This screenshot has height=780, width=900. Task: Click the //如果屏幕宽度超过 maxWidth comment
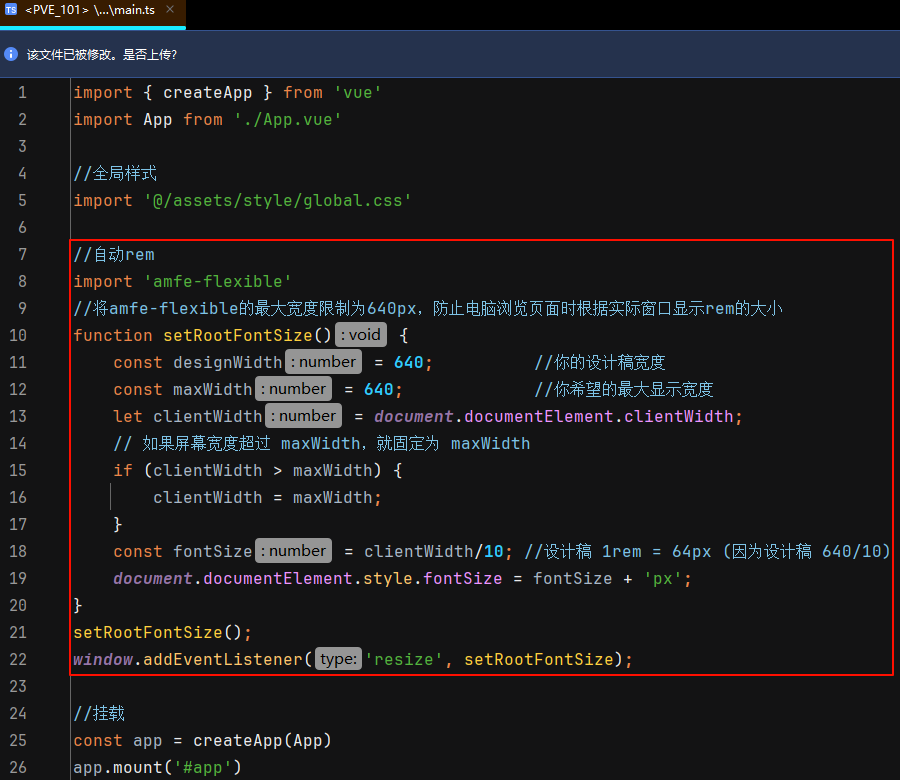pos(322,443)
